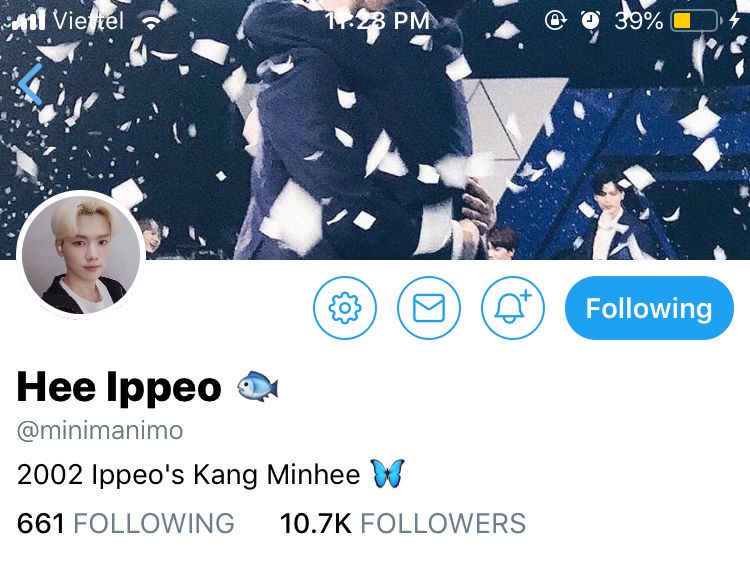Screen dimensions: 750x566
Task: Open the 10.7K Followers list
Action: (x=403, y=523)
